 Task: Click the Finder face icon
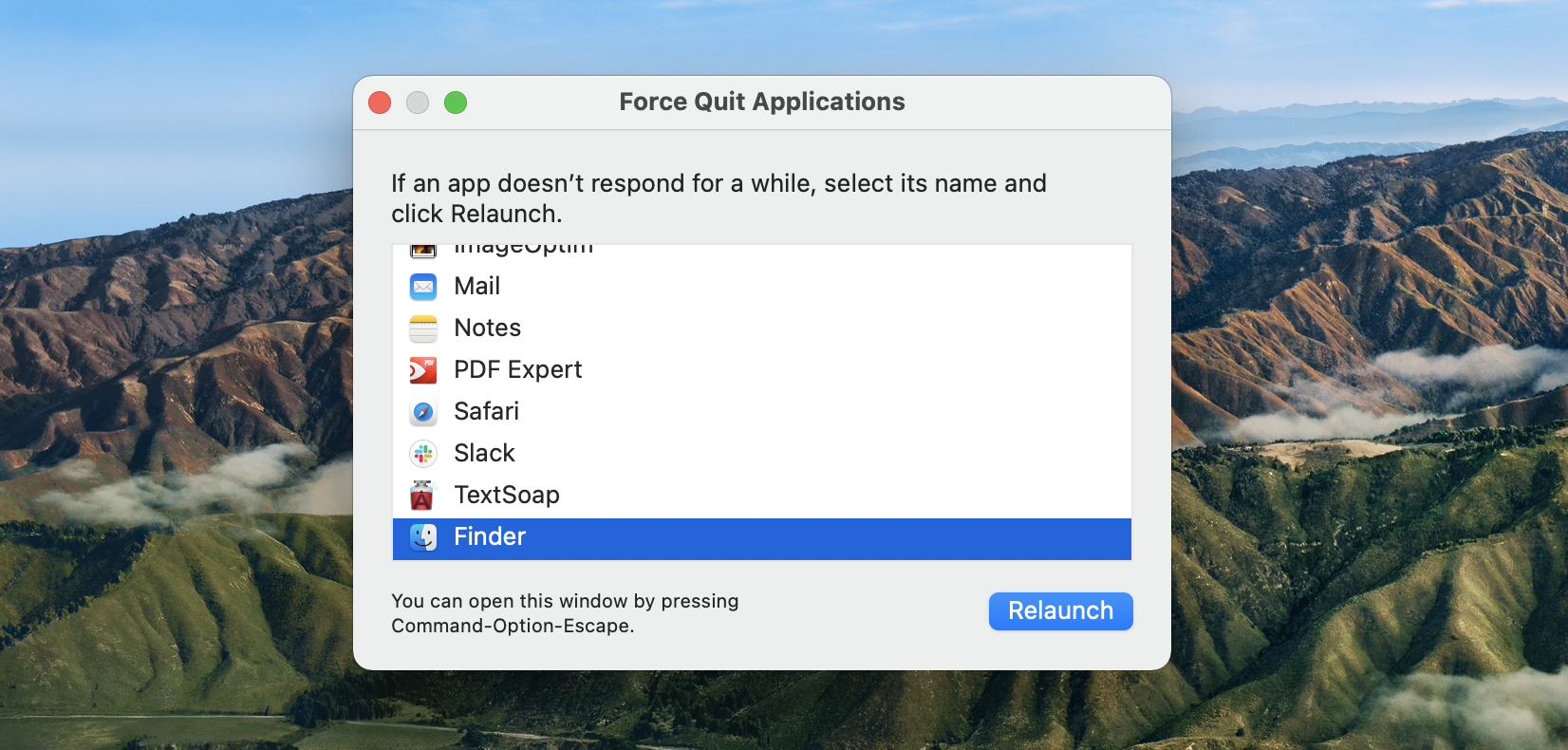click(x=423, y=536)
